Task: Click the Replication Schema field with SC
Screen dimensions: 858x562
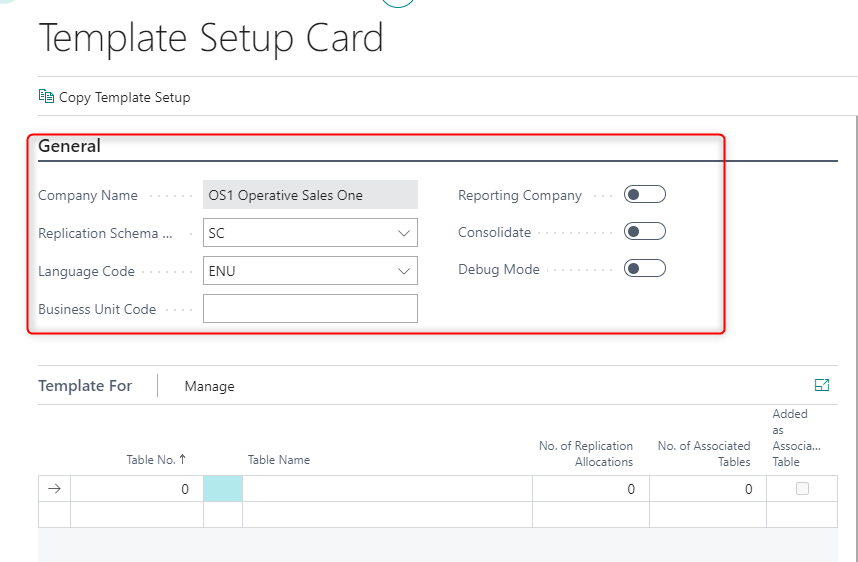Action: [x=310, y=233]
